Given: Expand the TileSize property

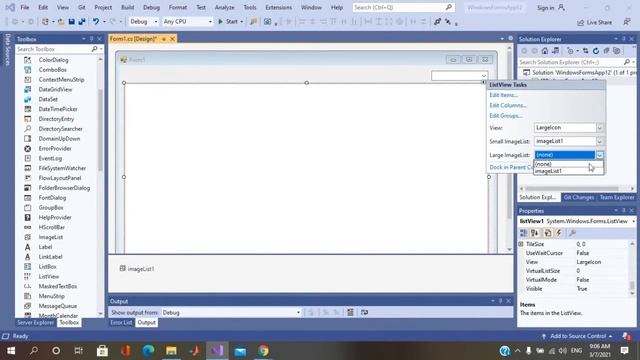Looking at the screenshot, I should pyautogui.click(x=521, y=244).
